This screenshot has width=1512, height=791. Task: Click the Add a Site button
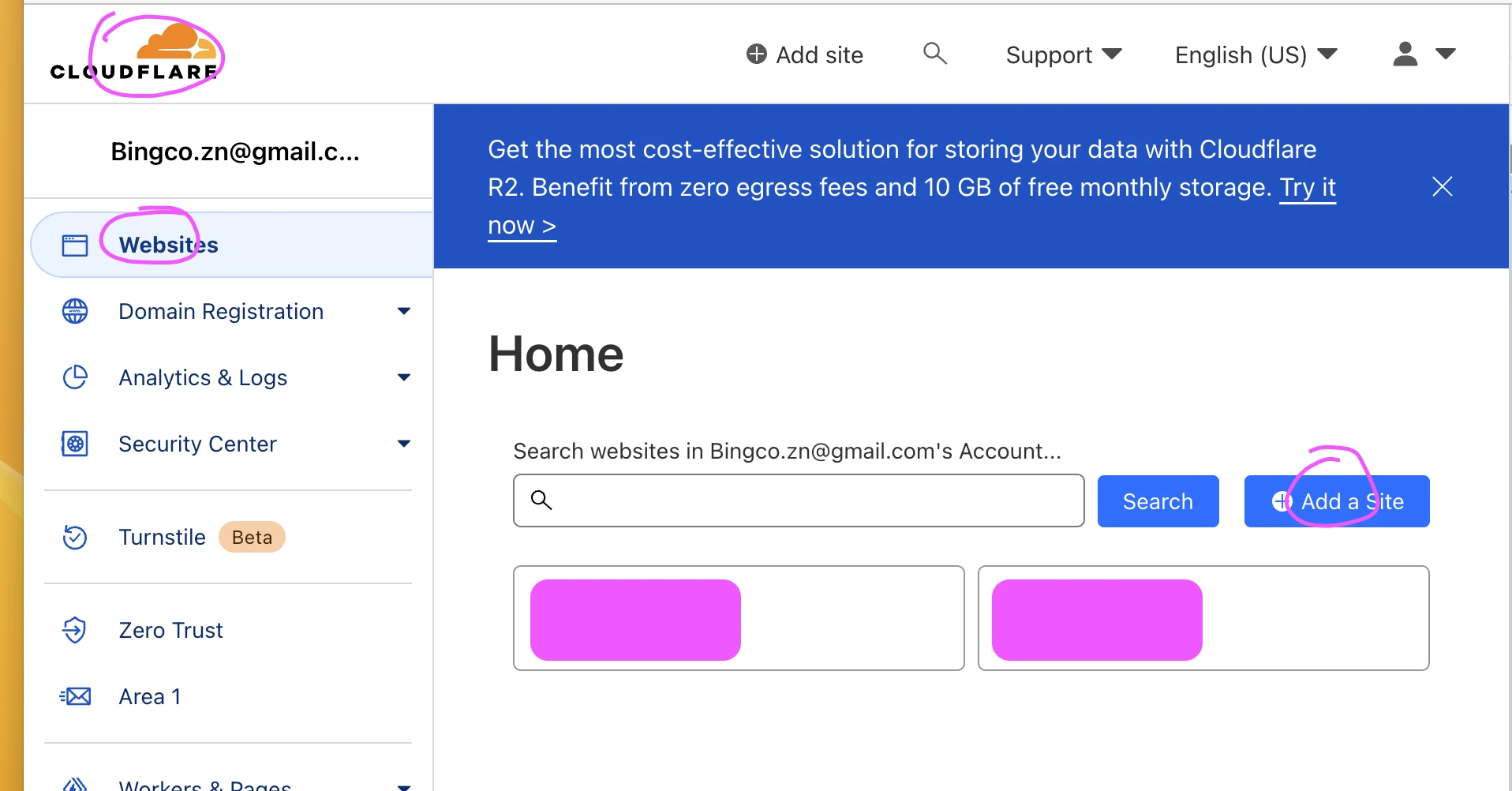(1337, 501)
